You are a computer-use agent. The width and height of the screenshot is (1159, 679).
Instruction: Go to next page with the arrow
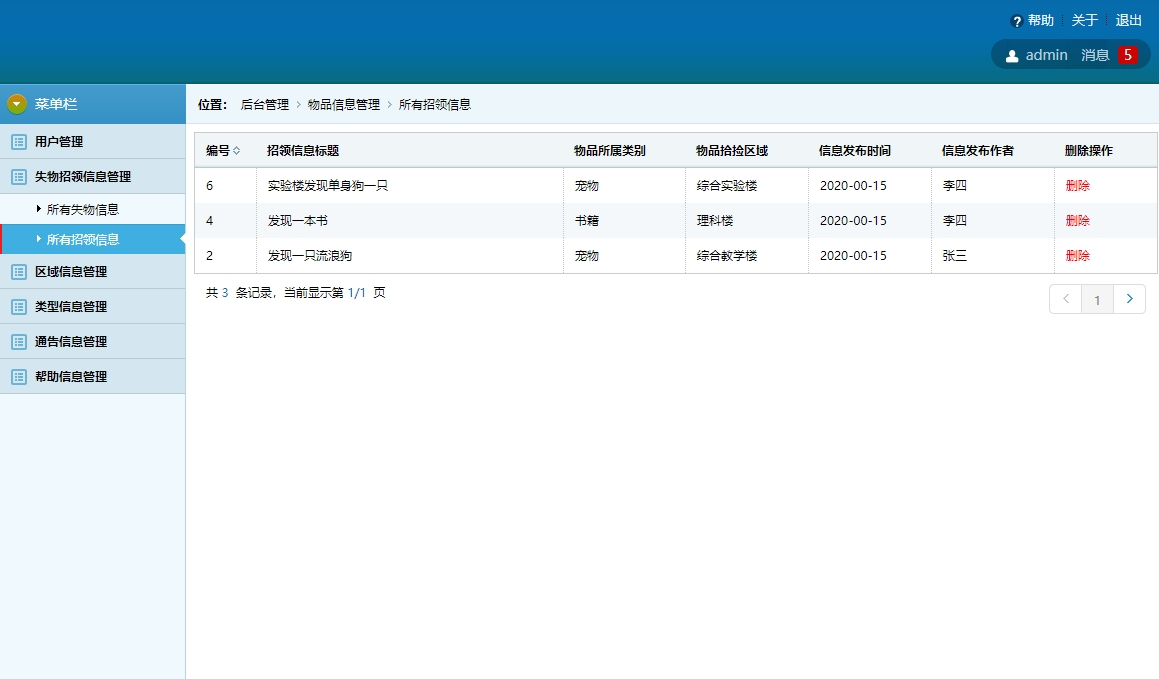click(x=1130, y=298)
